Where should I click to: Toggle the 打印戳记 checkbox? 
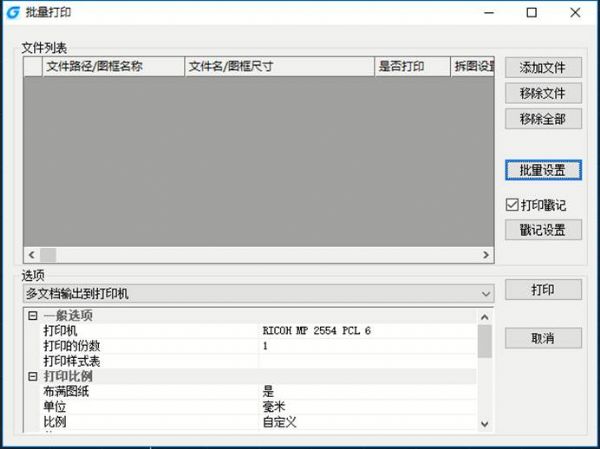tap(512, 205)
